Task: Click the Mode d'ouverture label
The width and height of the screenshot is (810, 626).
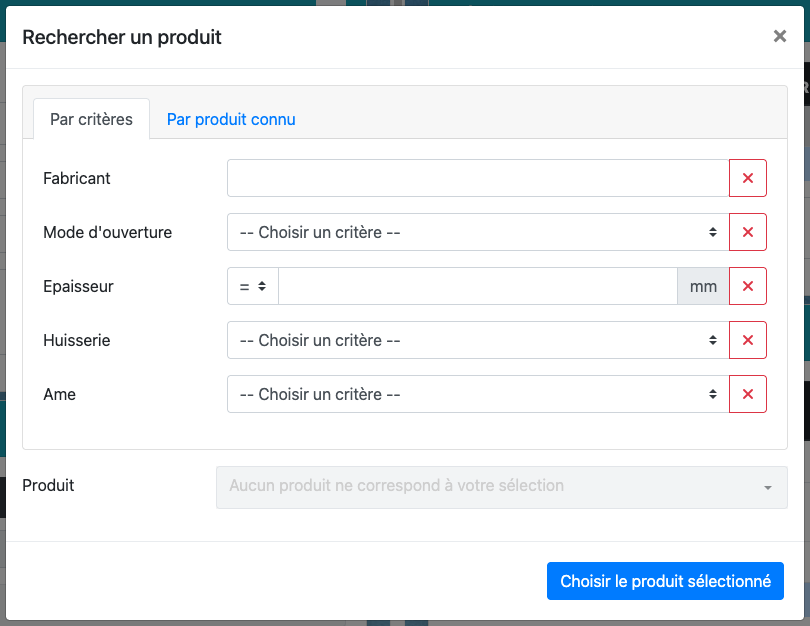Action: point(107,232)
